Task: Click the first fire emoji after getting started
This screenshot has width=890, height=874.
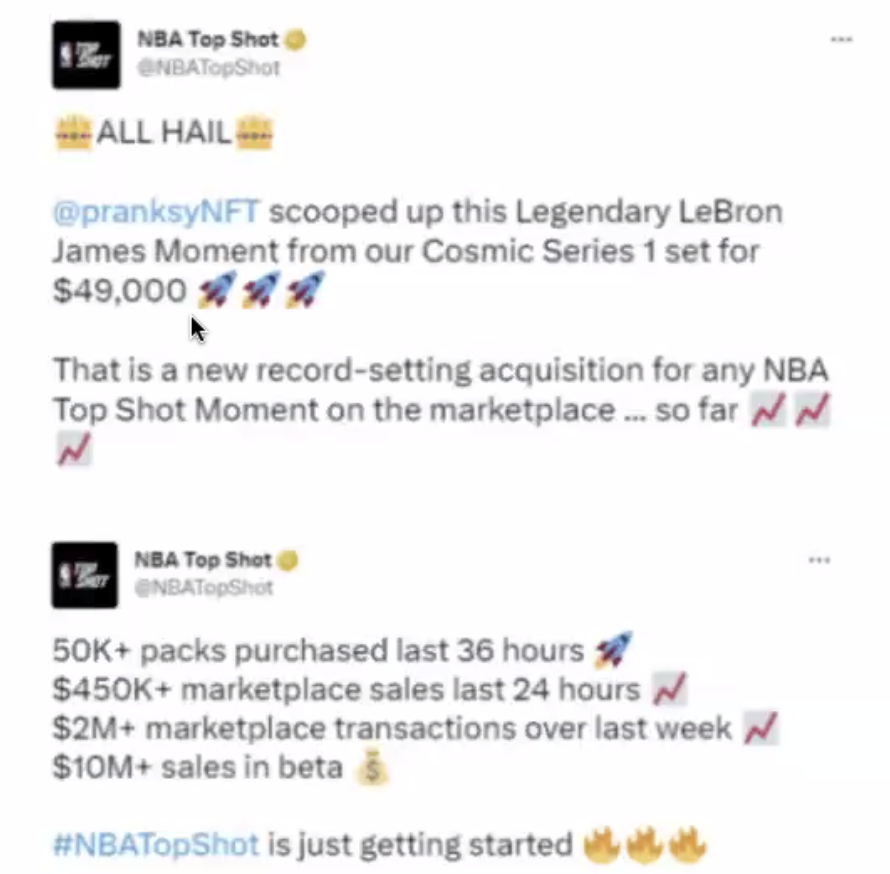Action: (602, 844)
